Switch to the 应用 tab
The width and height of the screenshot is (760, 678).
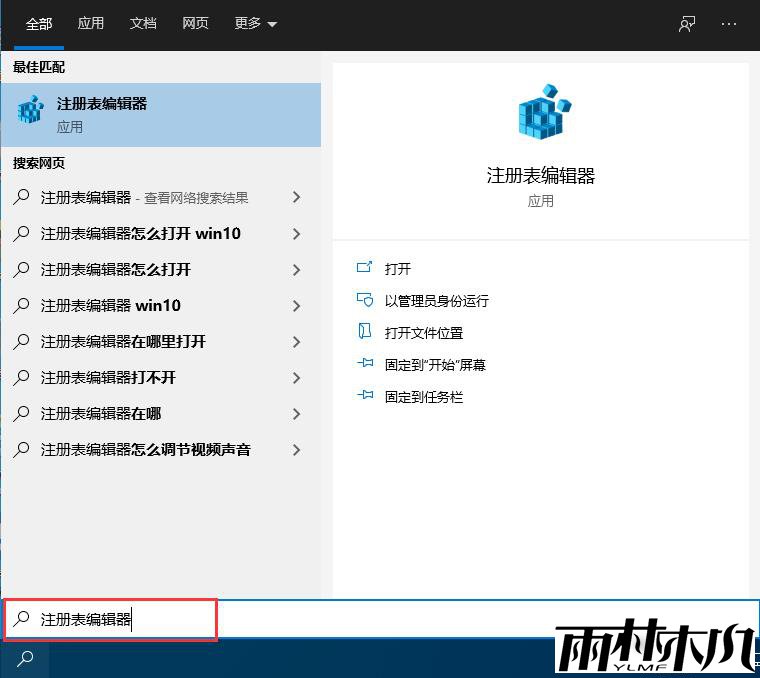[x=91, y=23]
